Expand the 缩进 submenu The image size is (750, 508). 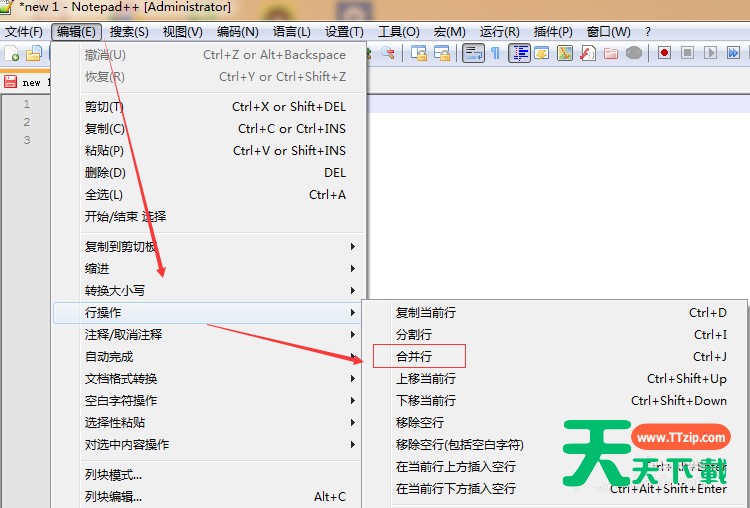[x=209, y=269]
